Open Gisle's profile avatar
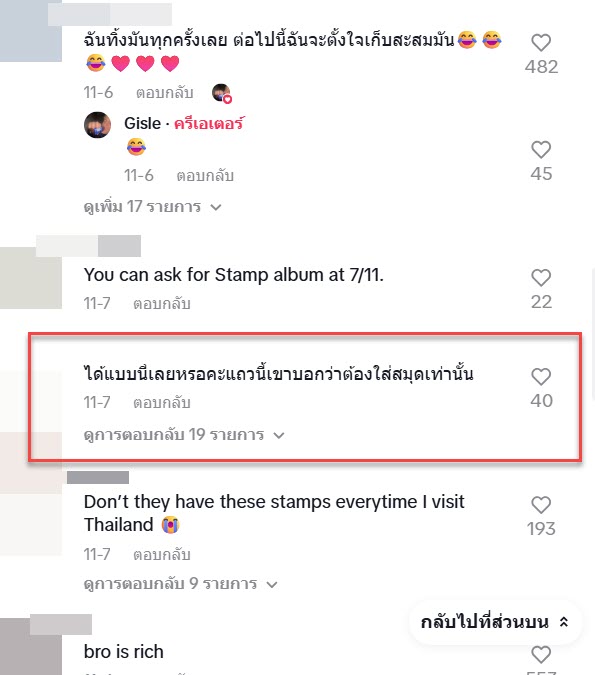Screen dimensions: 595x675 (97, 125)
